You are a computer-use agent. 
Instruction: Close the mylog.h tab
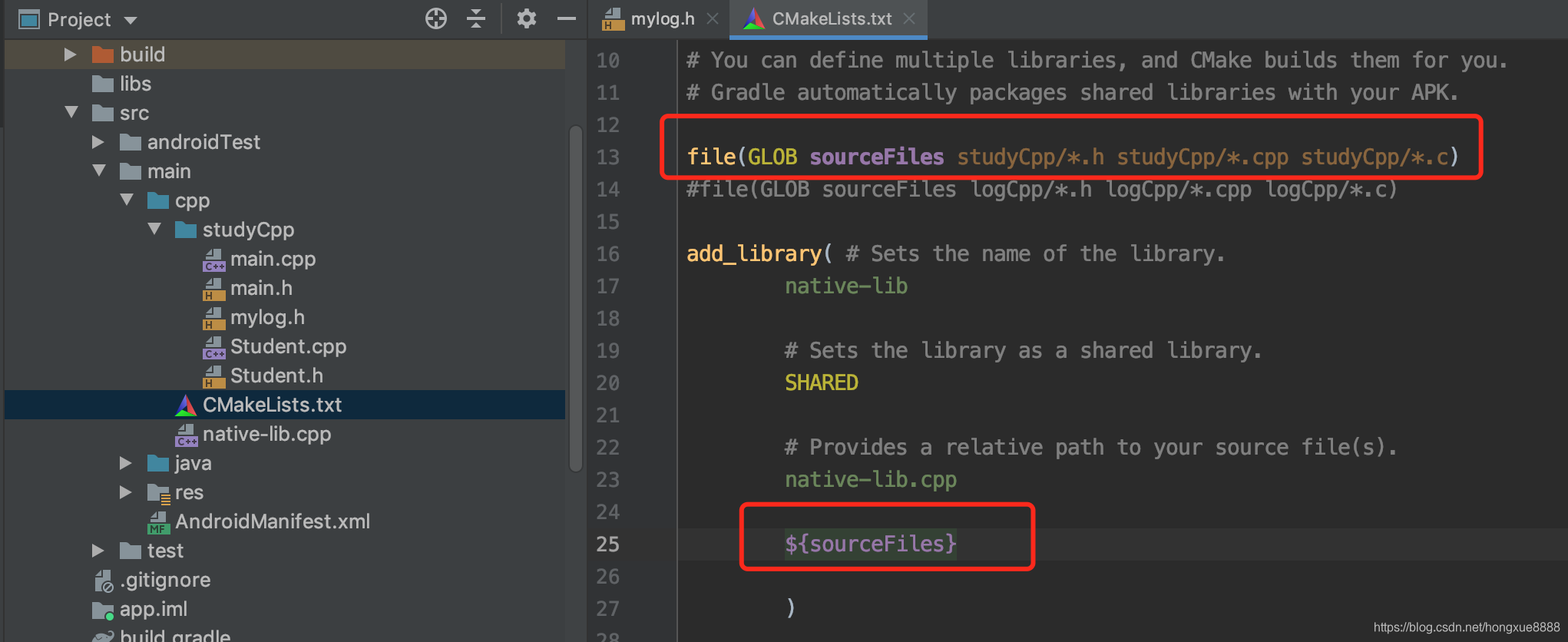point(713,18)
